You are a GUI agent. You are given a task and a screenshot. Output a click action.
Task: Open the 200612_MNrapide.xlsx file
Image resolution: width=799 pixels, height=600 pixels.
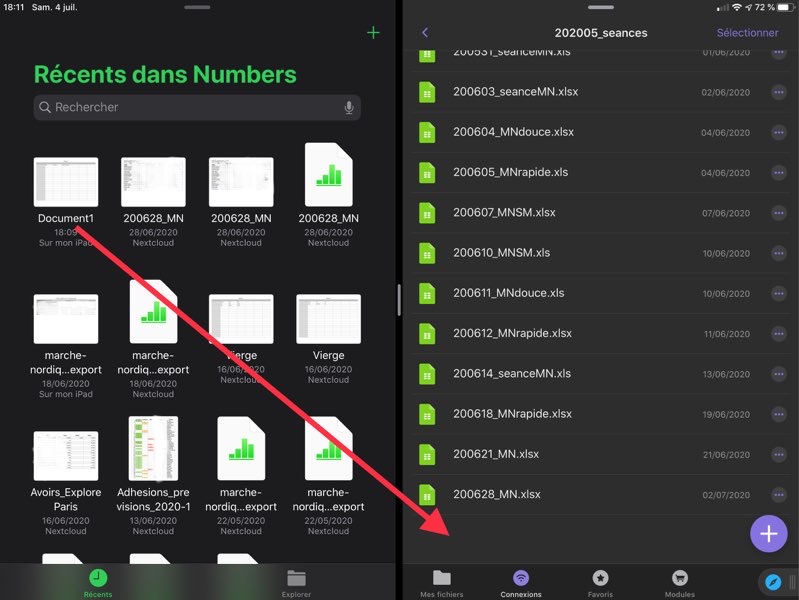pyautogui.click(x=512, y=333)
